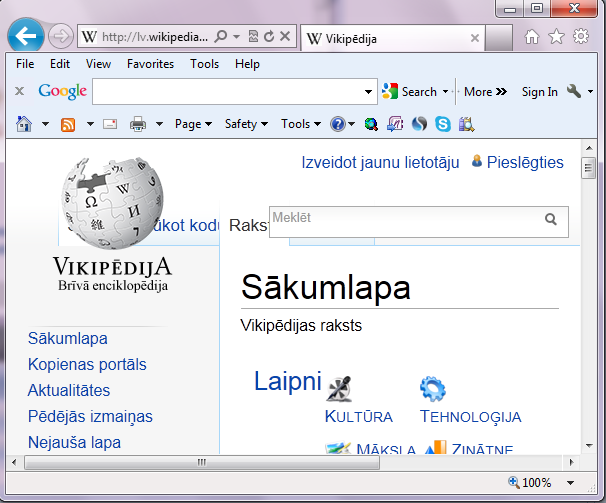Click the Read Mail envelope icon
Viewport: 606px width, 503px height.
tap(110, 124)
